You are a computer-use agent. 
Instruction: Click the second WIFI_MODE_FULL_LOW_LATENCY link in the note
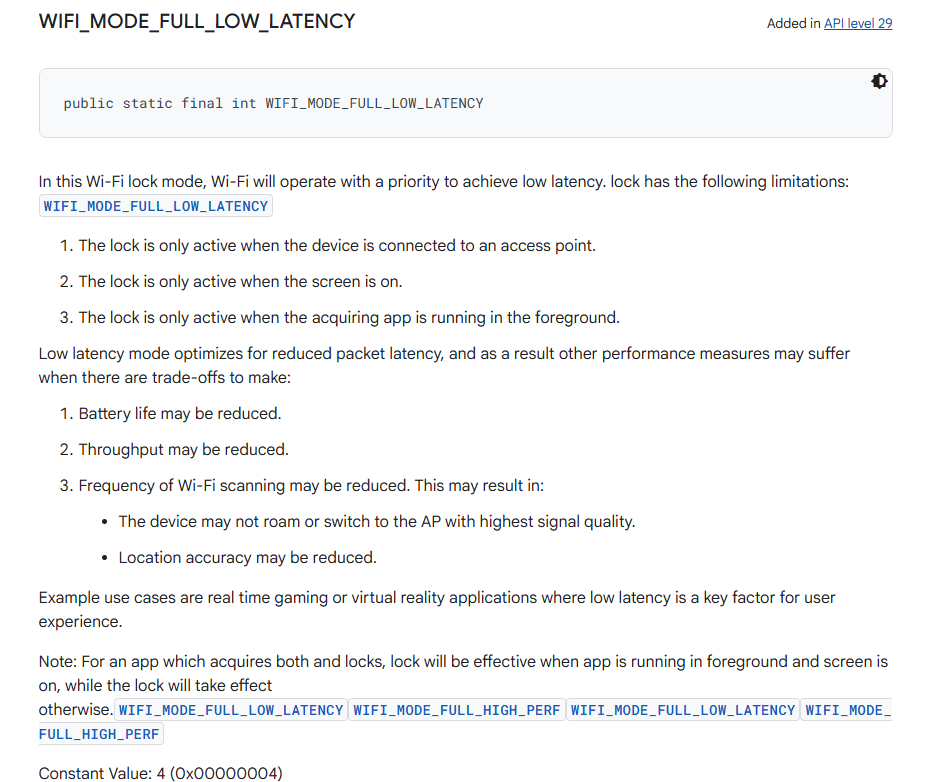point(683,710)
